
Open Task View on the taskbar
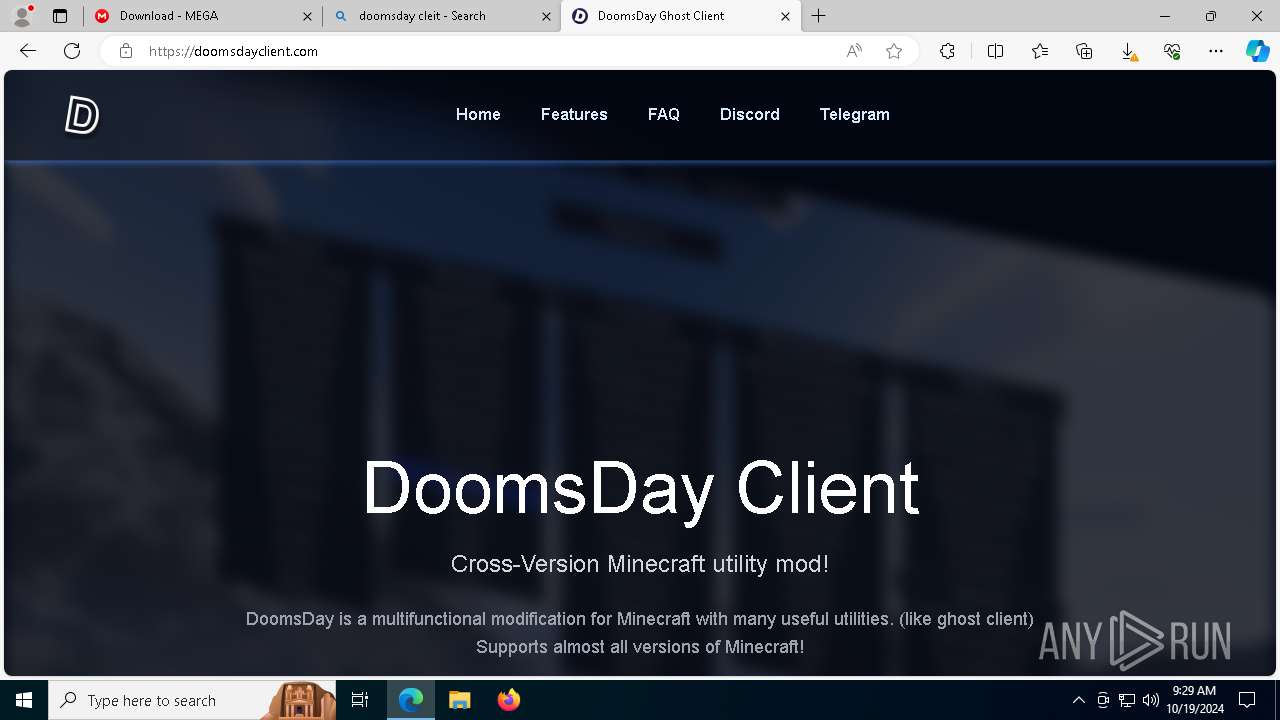pos(360,700)
